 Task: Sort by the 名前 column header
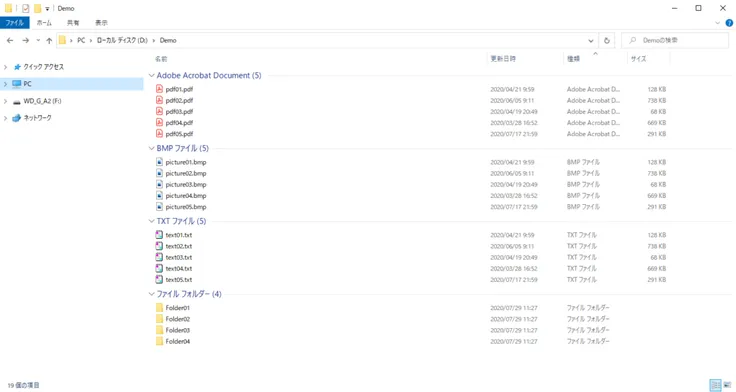pos(161,59)
